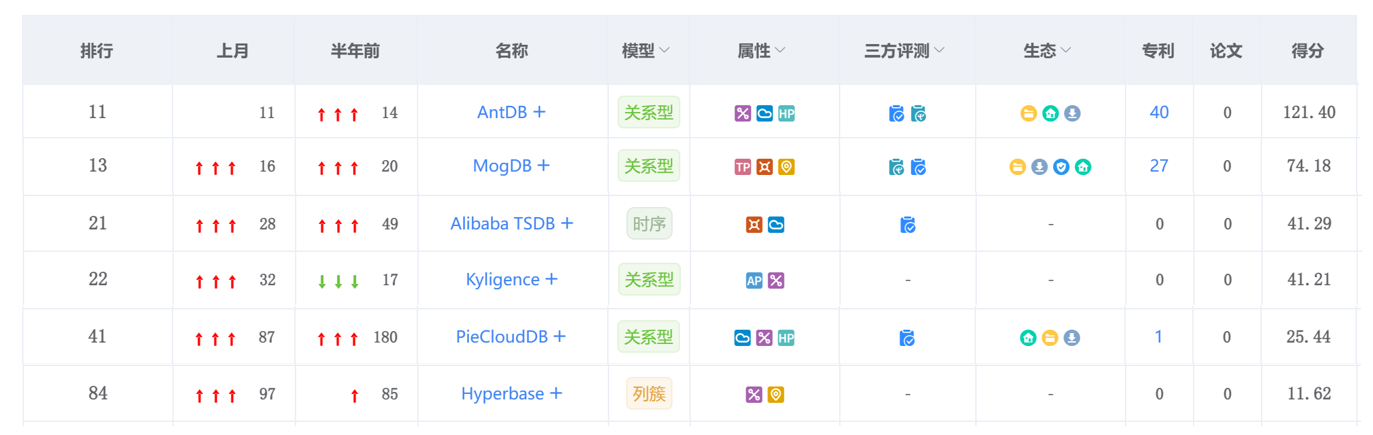Click the orange square icon for Alibaba TSDB

754,225
